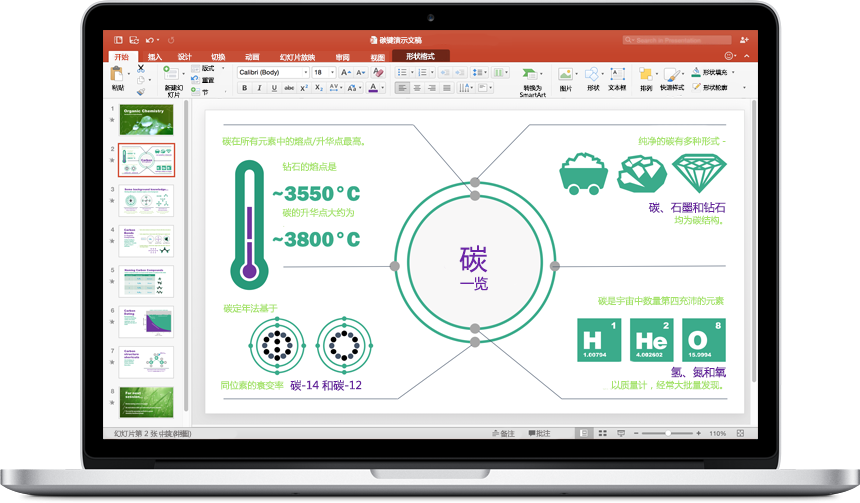
Task: Open the 排列 arrange button
Action: coord(646,78)
